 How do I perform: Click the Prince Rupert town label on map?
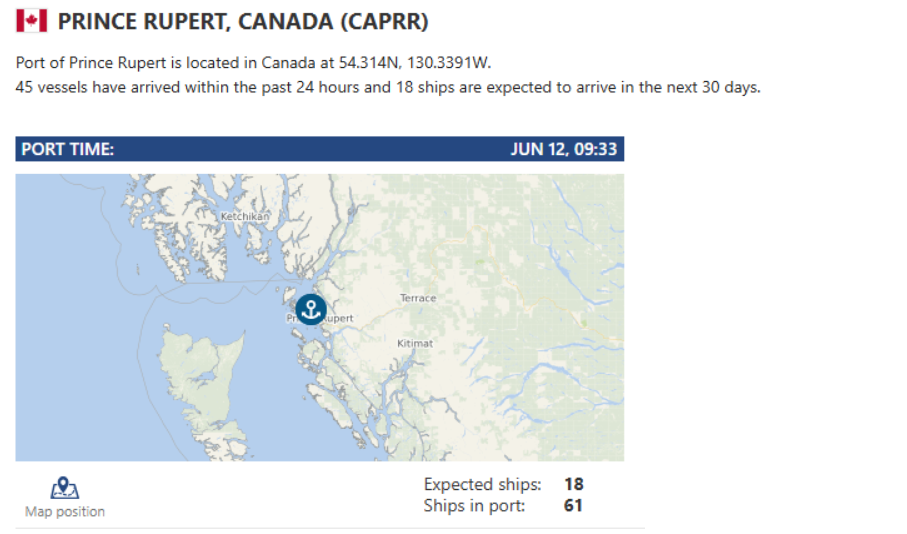click(319, 318)
